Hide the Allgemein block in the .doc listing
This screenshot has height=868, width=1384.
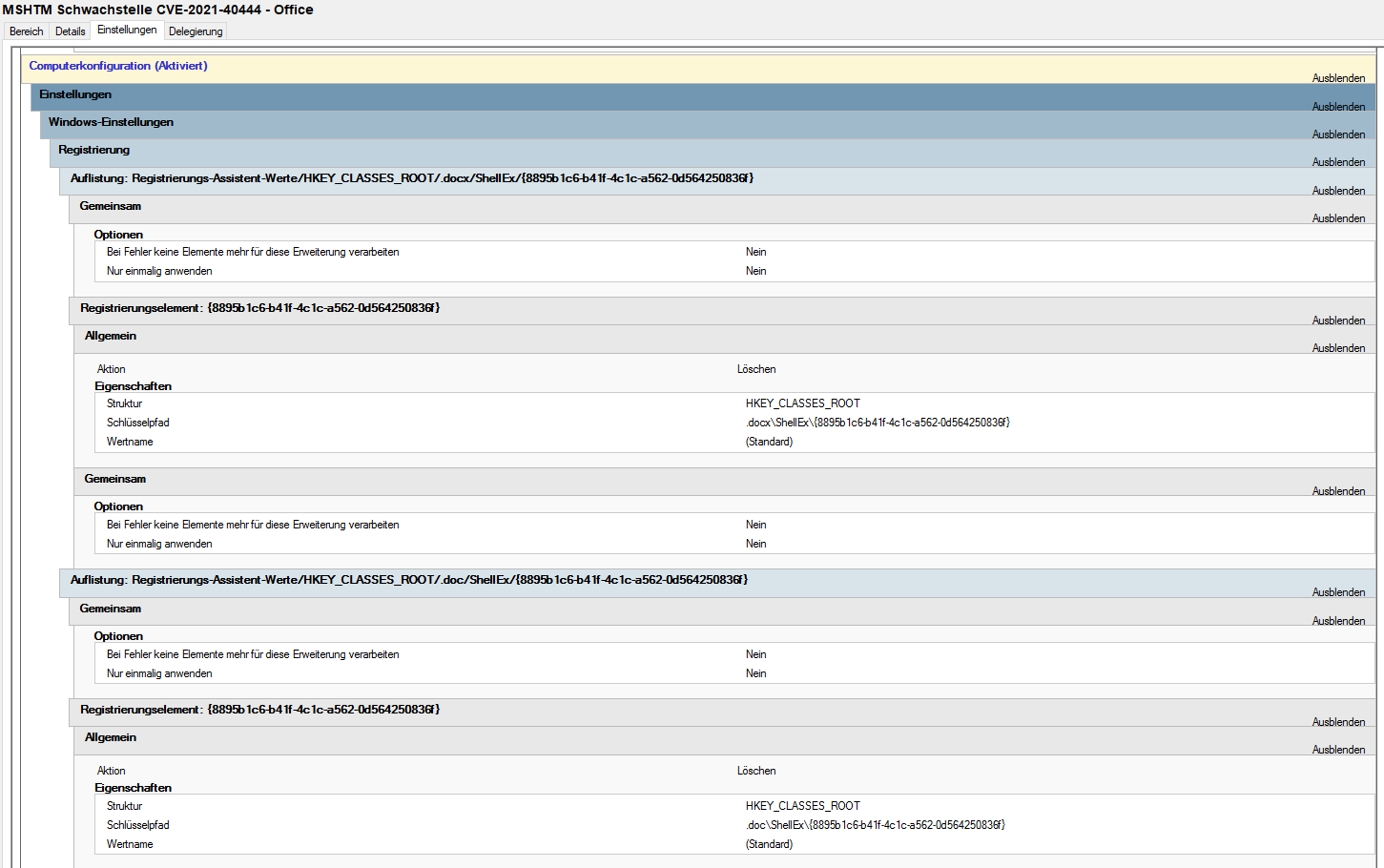point(1338,750)
